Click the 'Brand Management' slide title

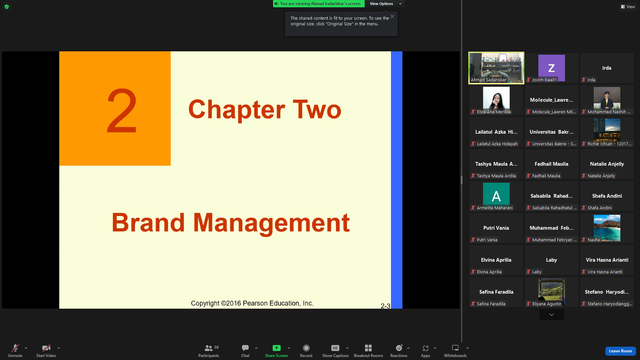[x=231, y=223]
